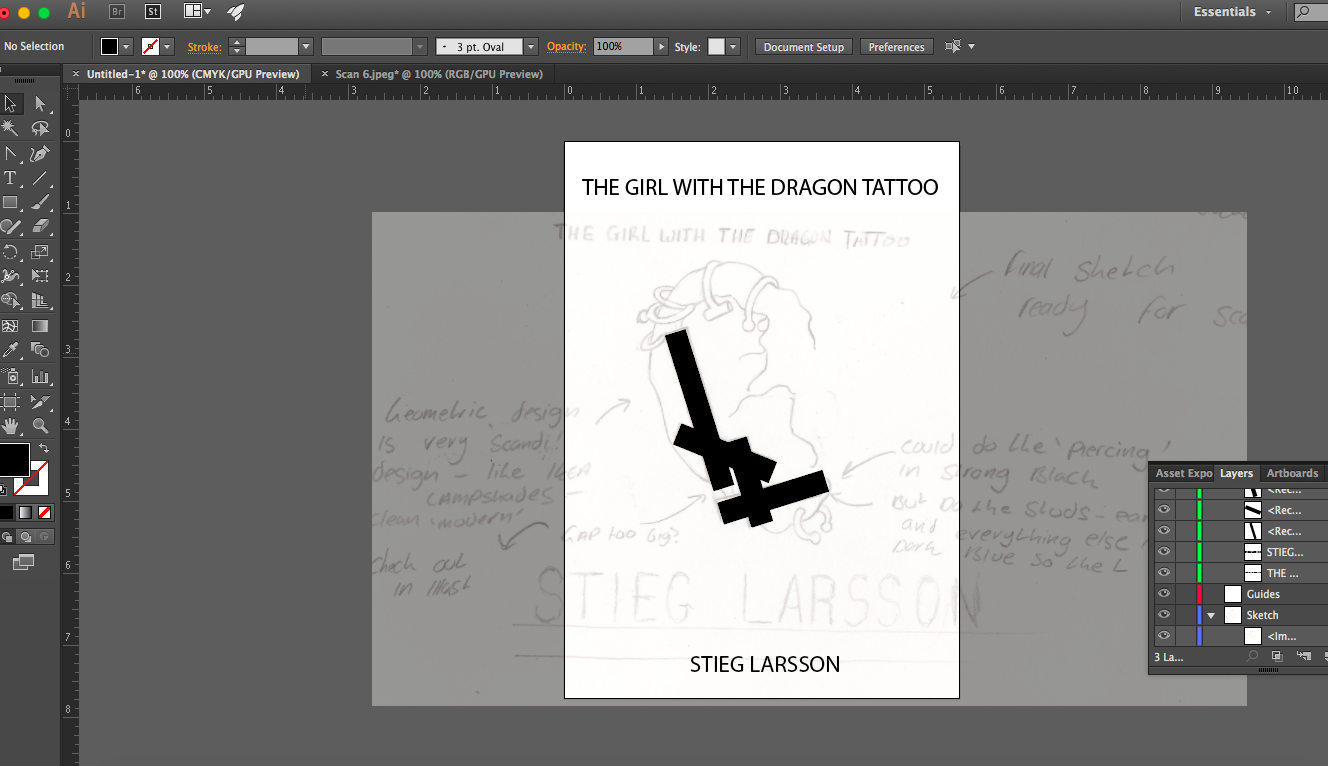Screen dimensions: 1328x766
Task: Select the Blend tool
Action: (40, 350)
